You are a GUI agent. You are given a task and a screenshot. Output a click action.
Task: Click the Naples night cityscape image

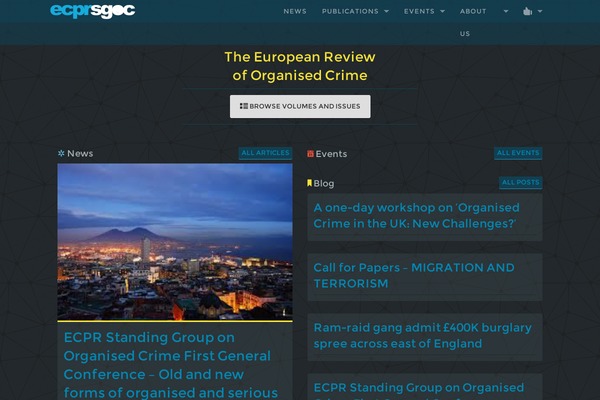(175, 242)
